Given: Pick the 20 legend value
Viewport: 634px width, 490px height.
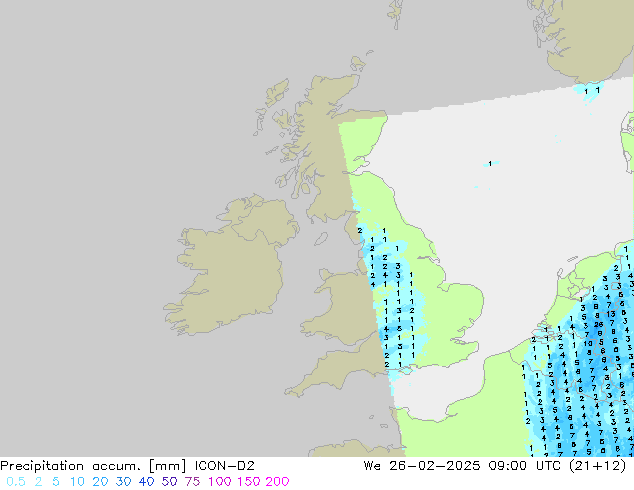Looking at the screenshot, I should 100,482.
